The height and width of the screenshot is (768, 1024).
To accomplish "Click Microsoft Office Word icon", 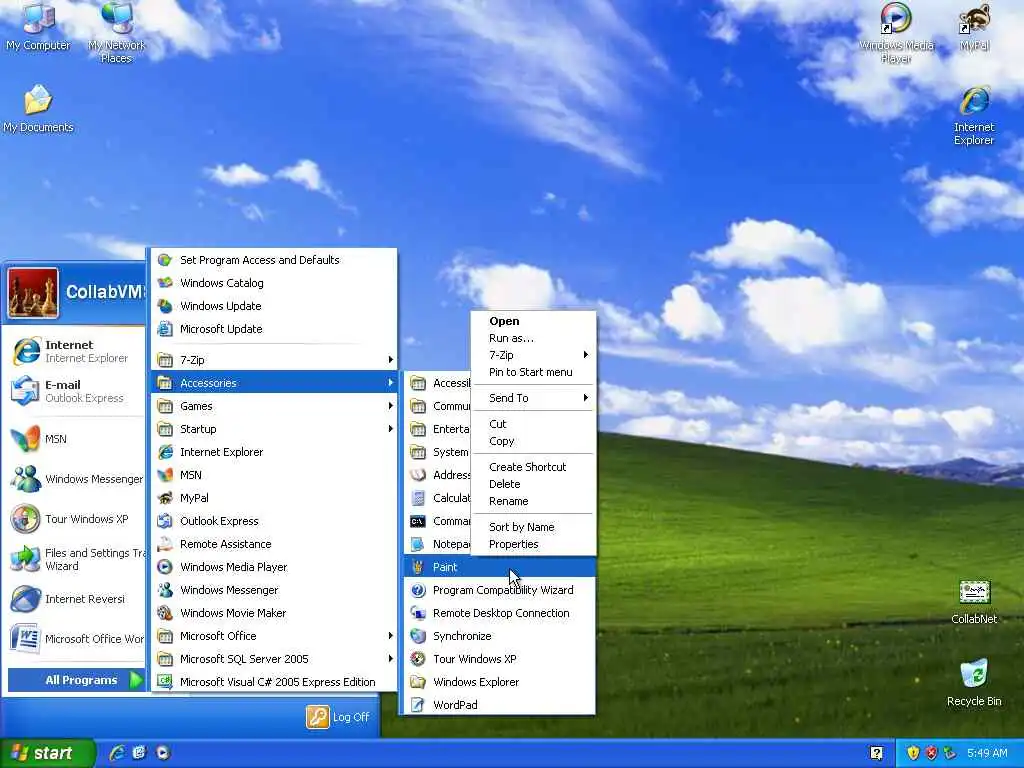I will tap(25, 639).
